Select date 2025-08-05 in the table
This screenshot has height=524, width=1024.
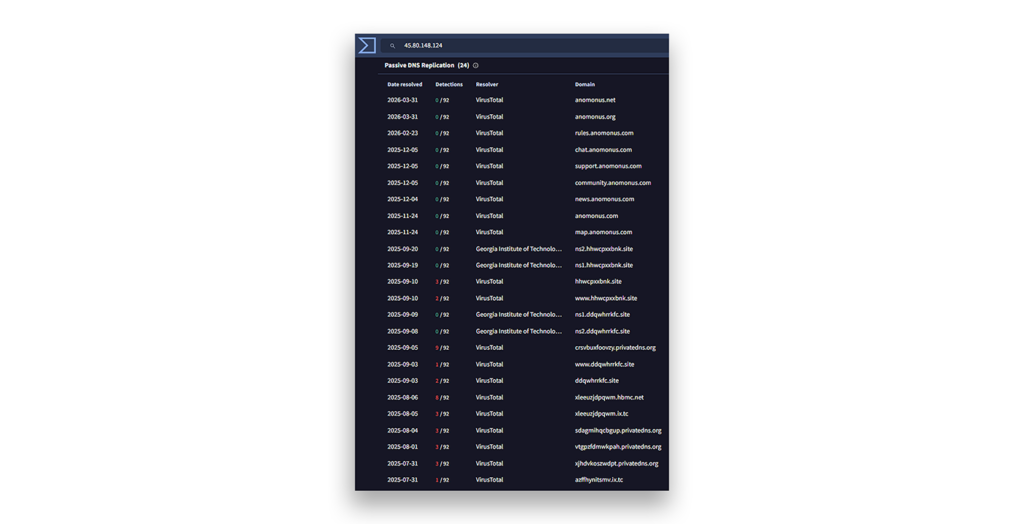pyautogui.click(x=402, y=414)
